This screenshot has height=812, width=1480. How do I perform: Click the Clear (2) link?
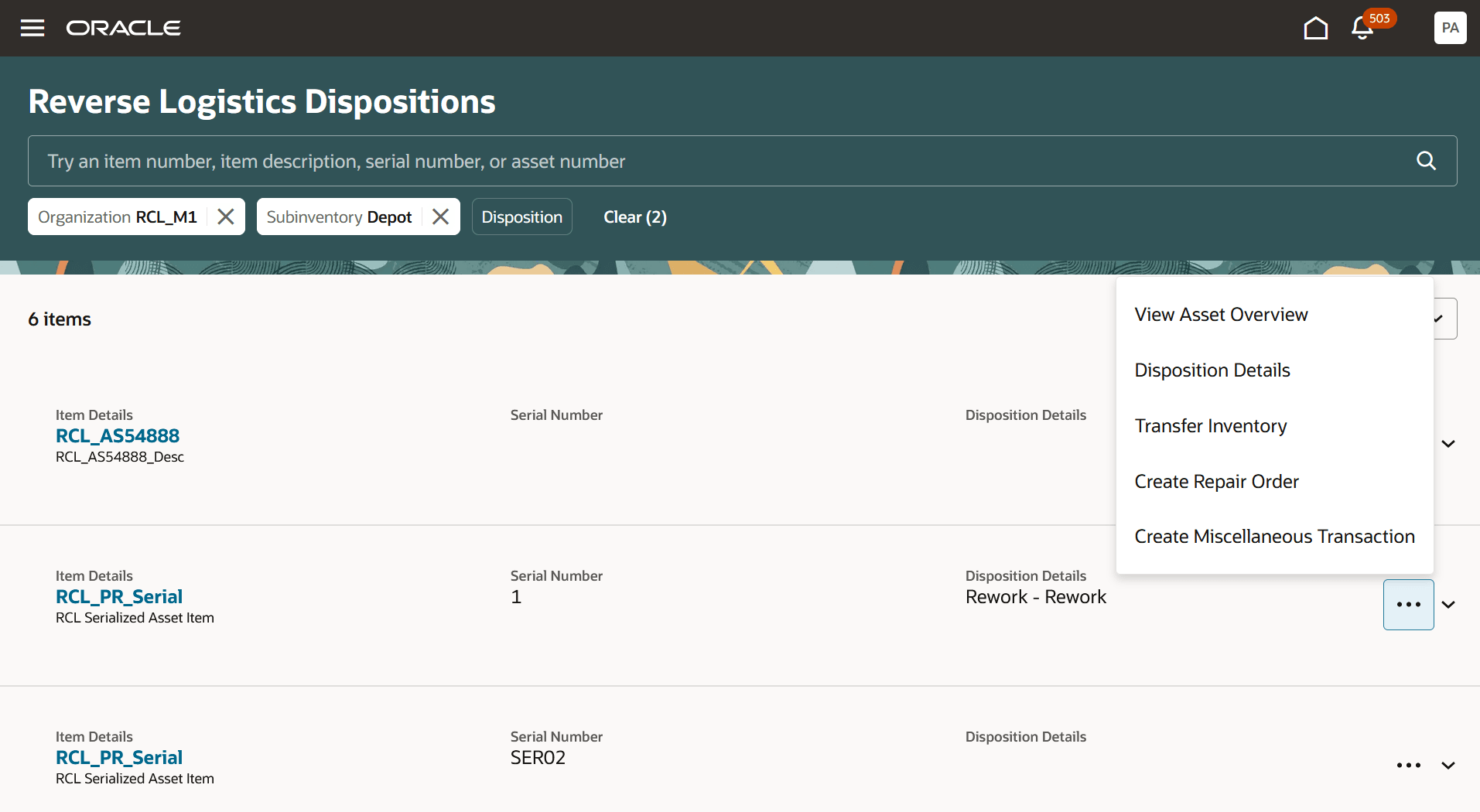click(x=634, y=217)
